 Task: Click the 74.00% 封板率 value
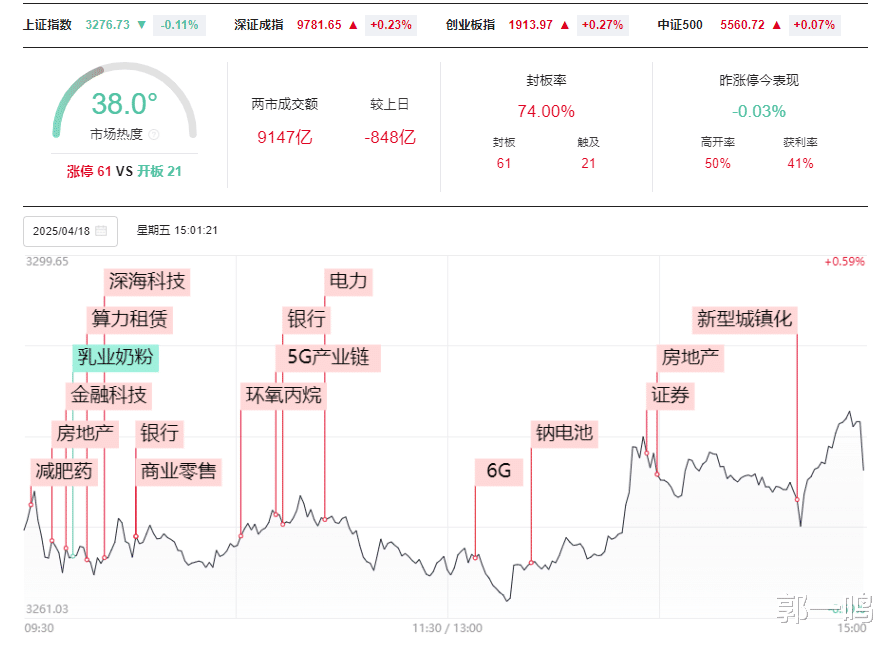pos(546,111)
